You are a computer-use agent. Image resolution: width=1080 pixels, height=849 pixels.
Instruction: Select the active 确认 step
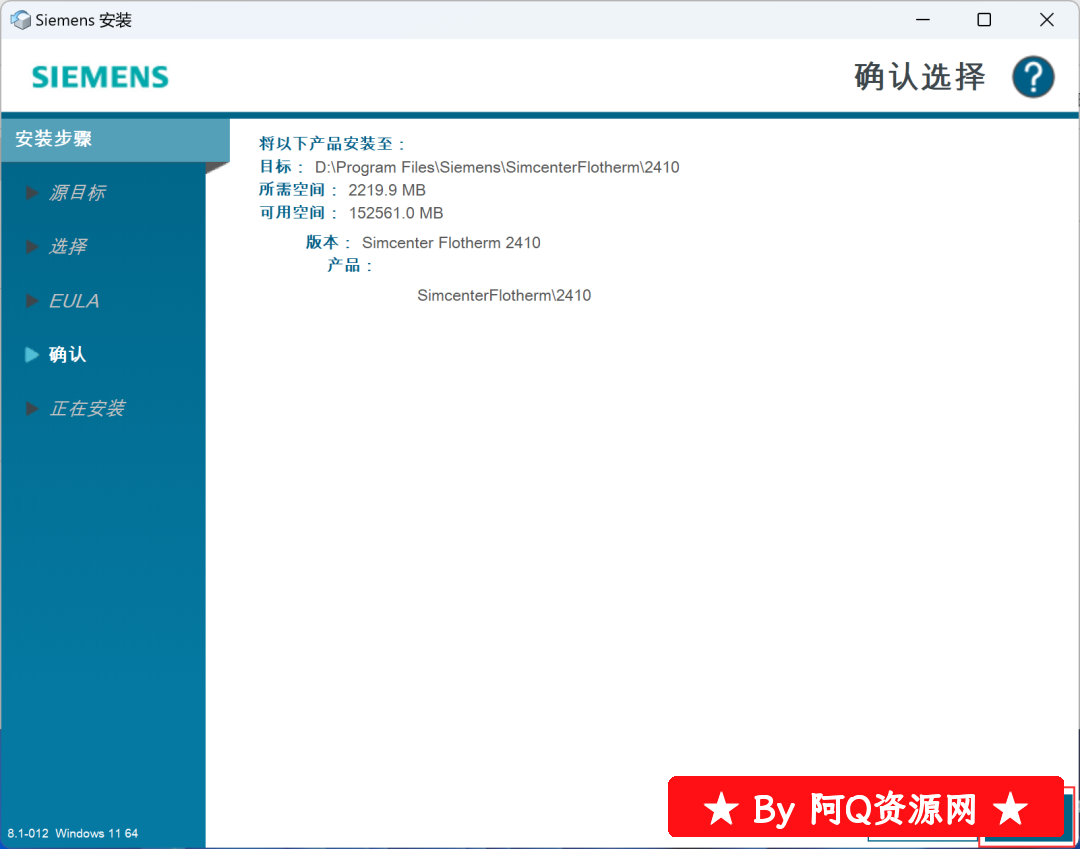coord(67,355)
